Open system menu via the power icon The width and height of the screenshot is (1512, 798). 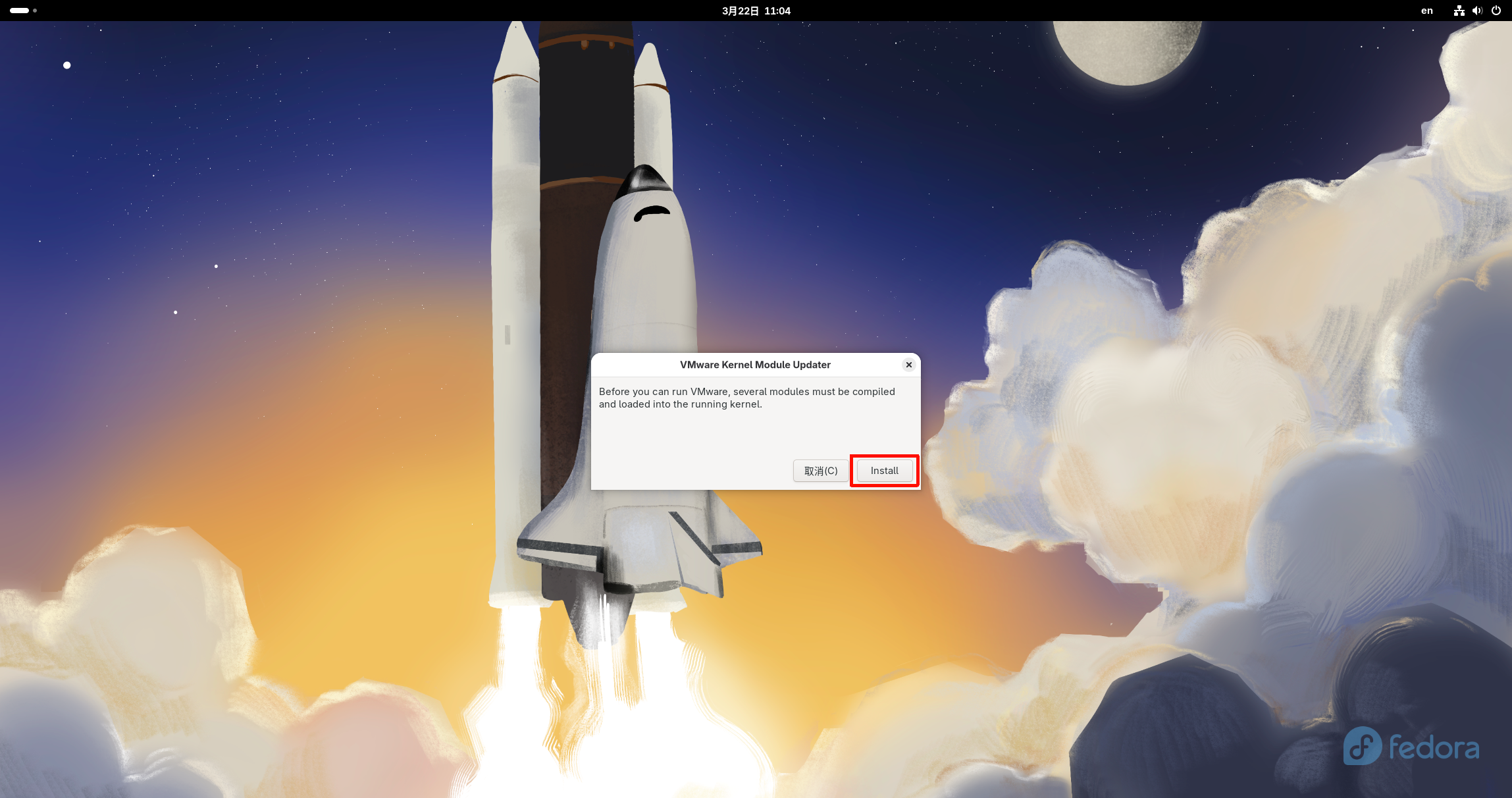pyautogui.click(x=1496, y=11)
